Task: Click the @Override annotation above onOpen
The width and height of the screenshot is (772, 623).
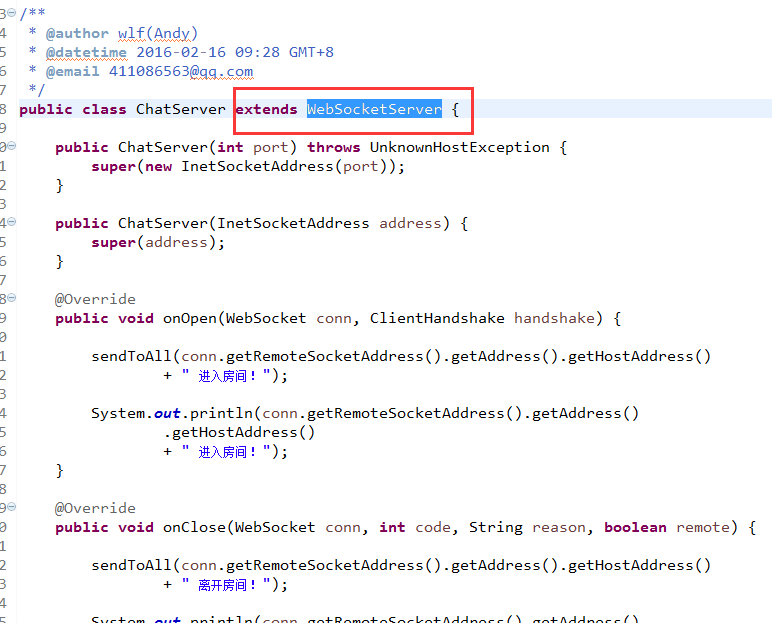Action: coord(95,299)
